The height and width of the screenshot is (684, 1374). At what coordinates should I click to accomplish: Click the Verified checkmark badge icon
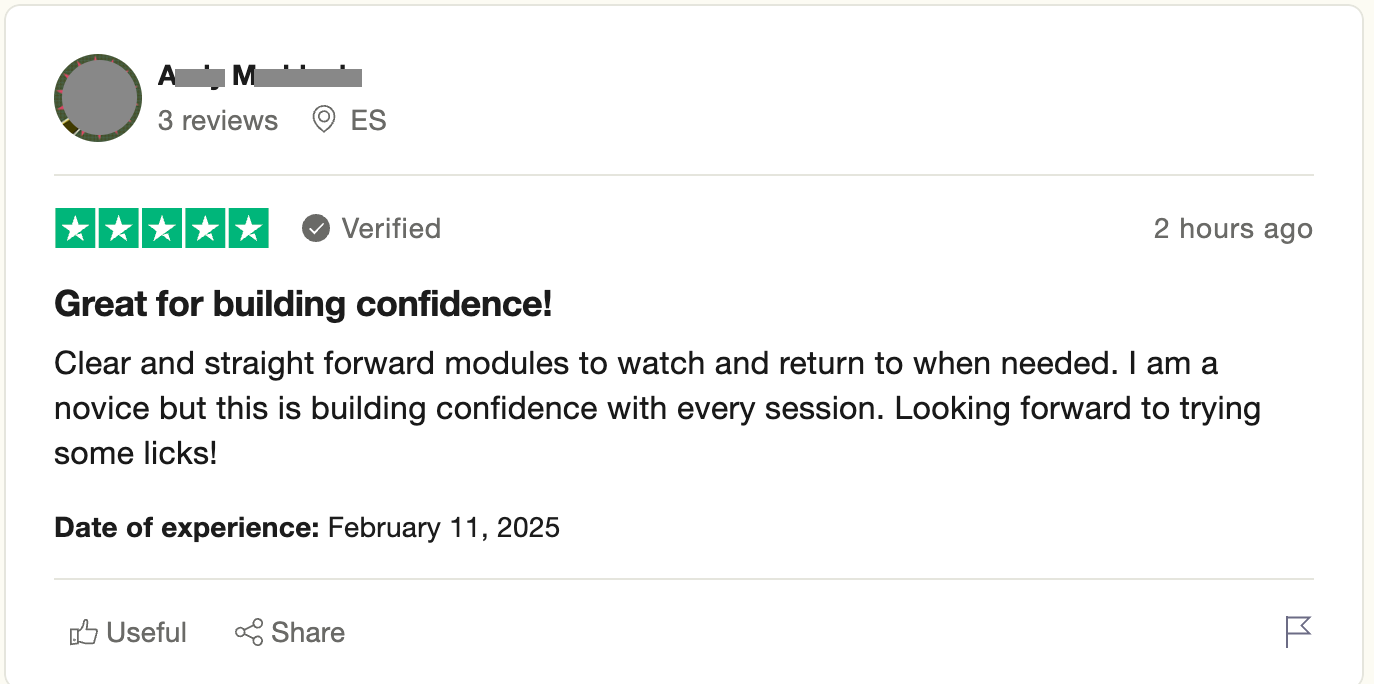coord(316,229)
